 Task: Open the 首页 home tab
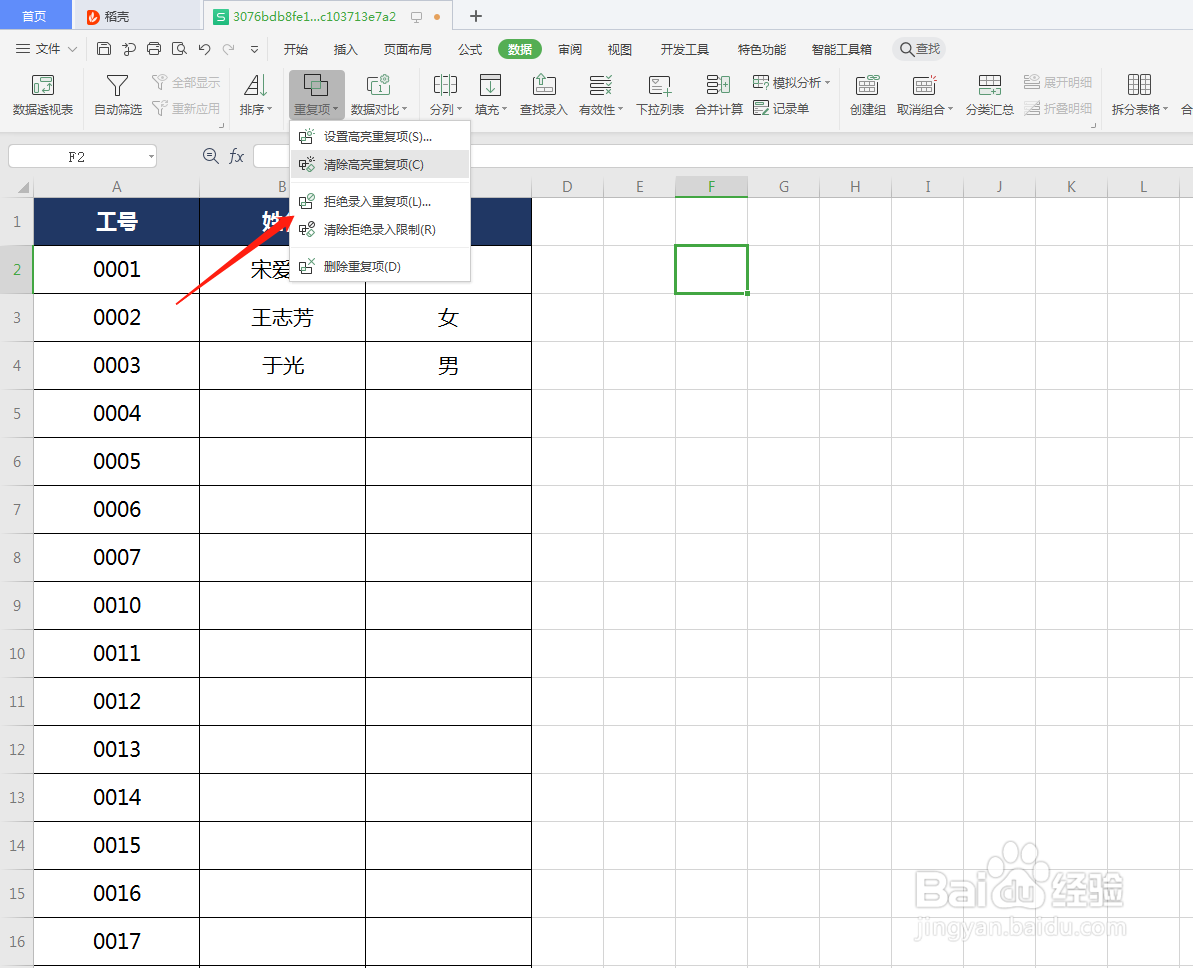point(34,16)
